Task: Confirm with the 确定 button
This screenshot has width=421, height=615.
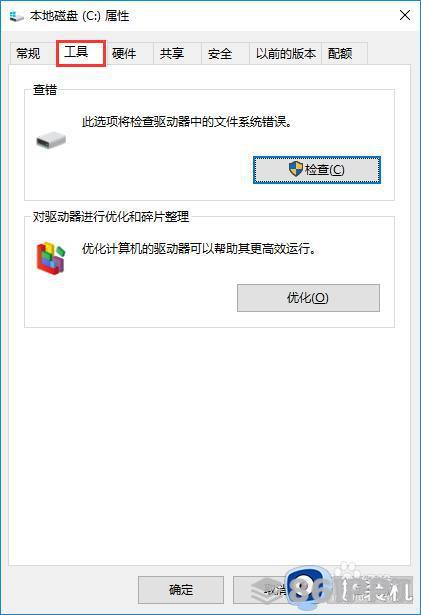Action: (181, 590)
